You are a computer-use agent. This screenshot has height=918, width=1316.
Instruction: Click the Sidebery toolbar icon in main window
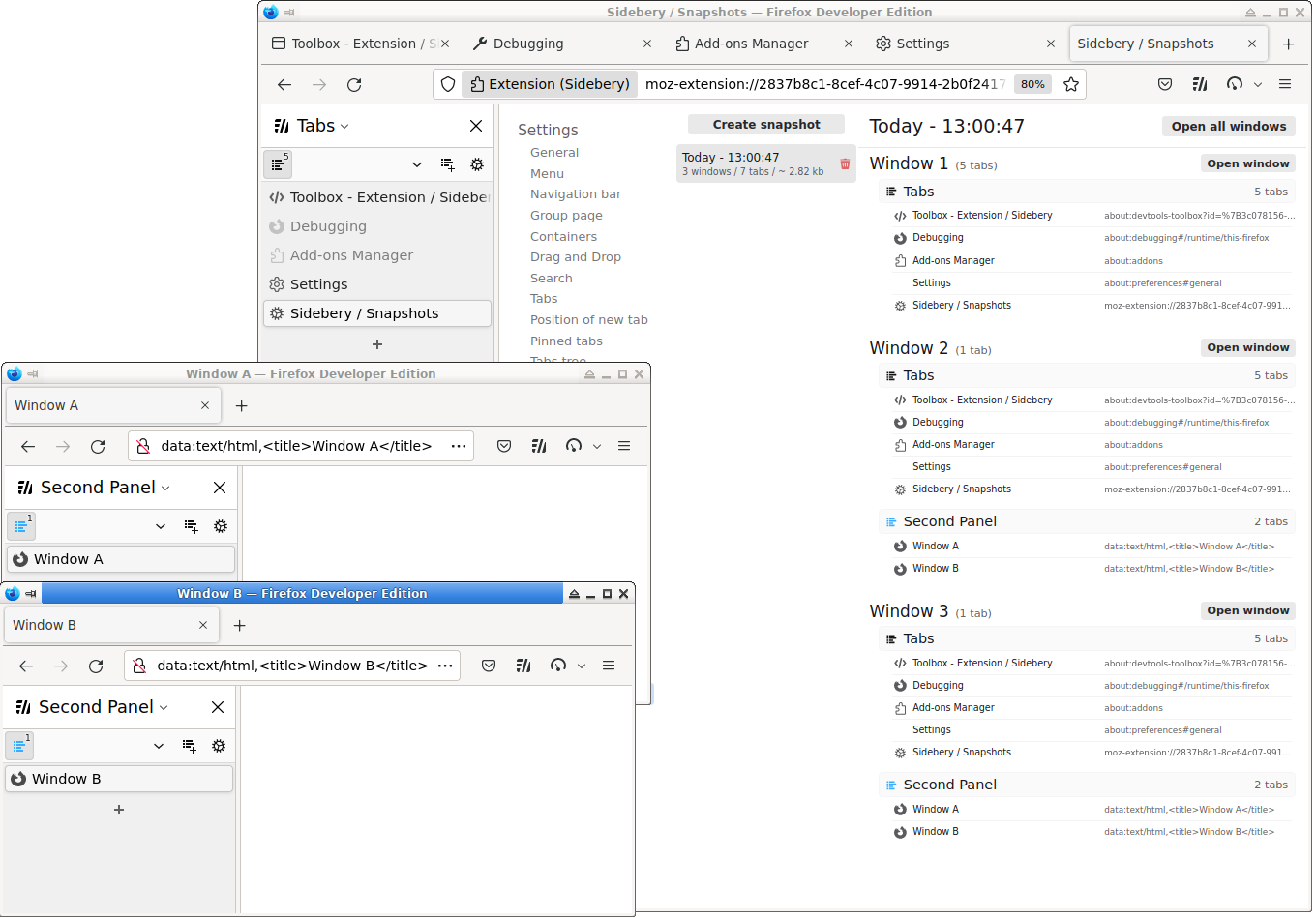[1200, 84]
